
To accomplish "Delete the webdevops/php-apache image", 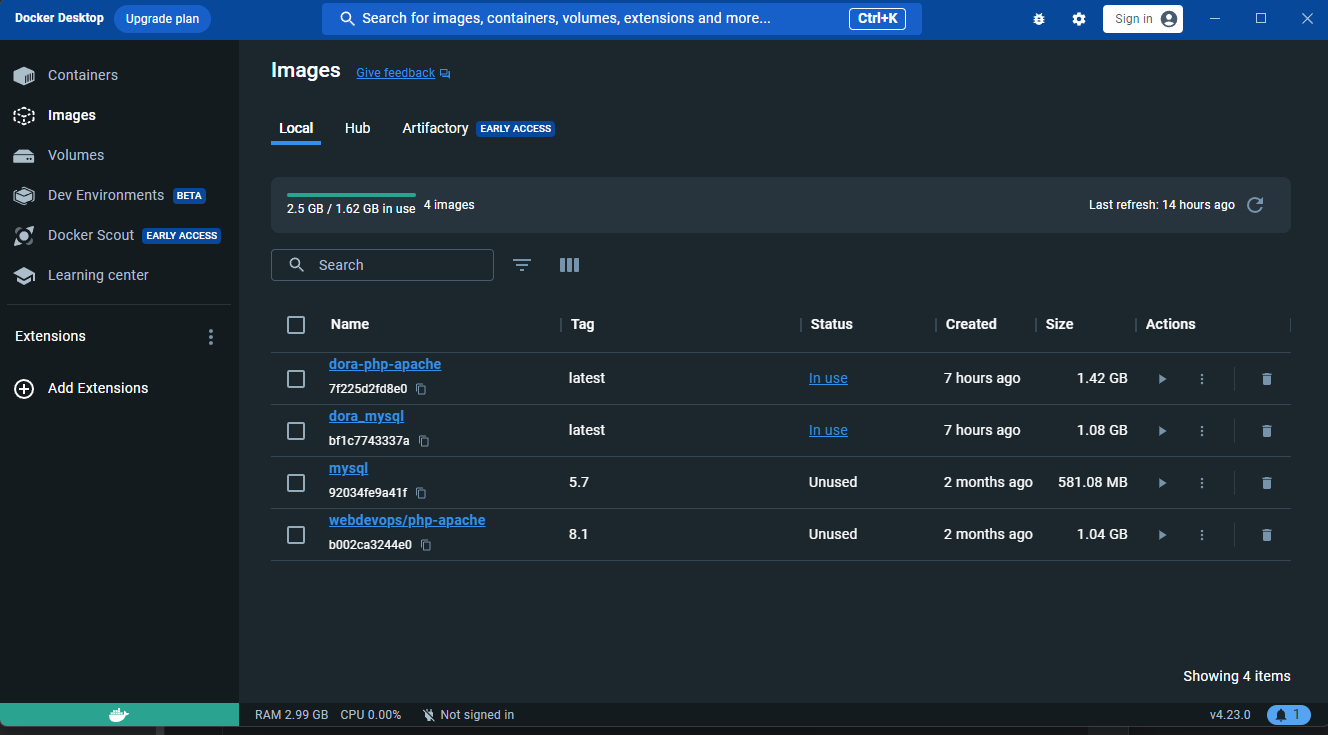I will 1266,535.
